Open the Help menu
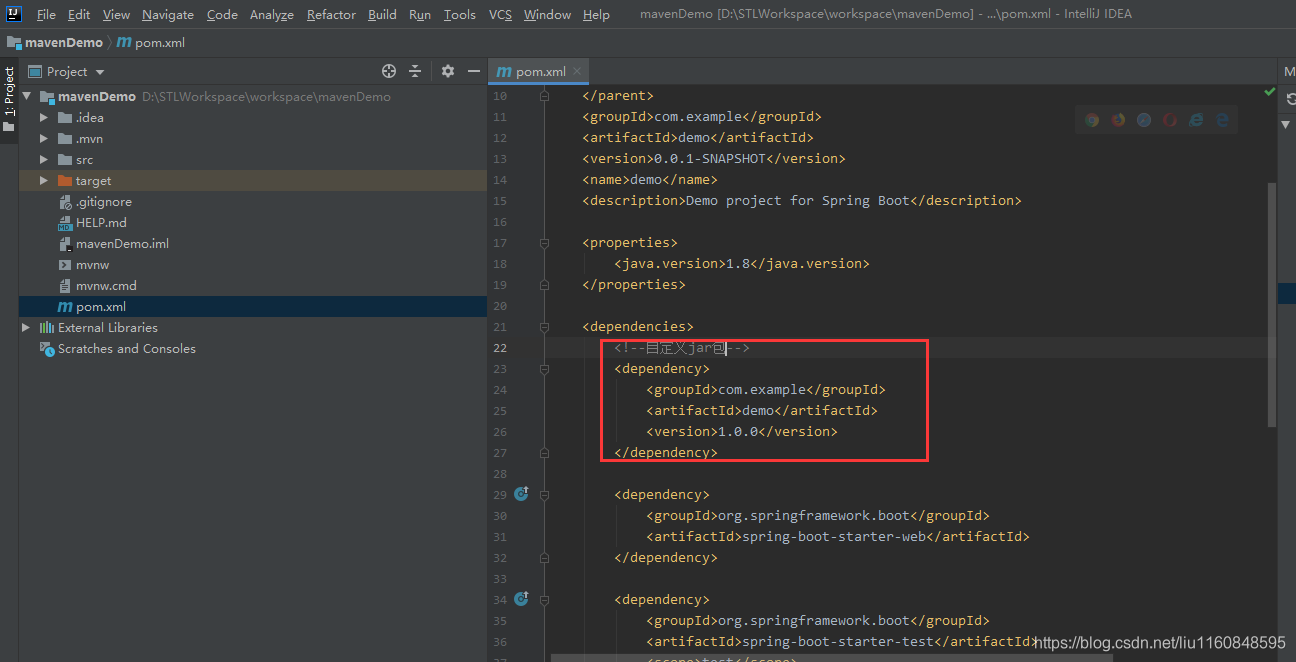Viewport: 1296px width, 662px height. pyautogui.click(x=596, y=14)
